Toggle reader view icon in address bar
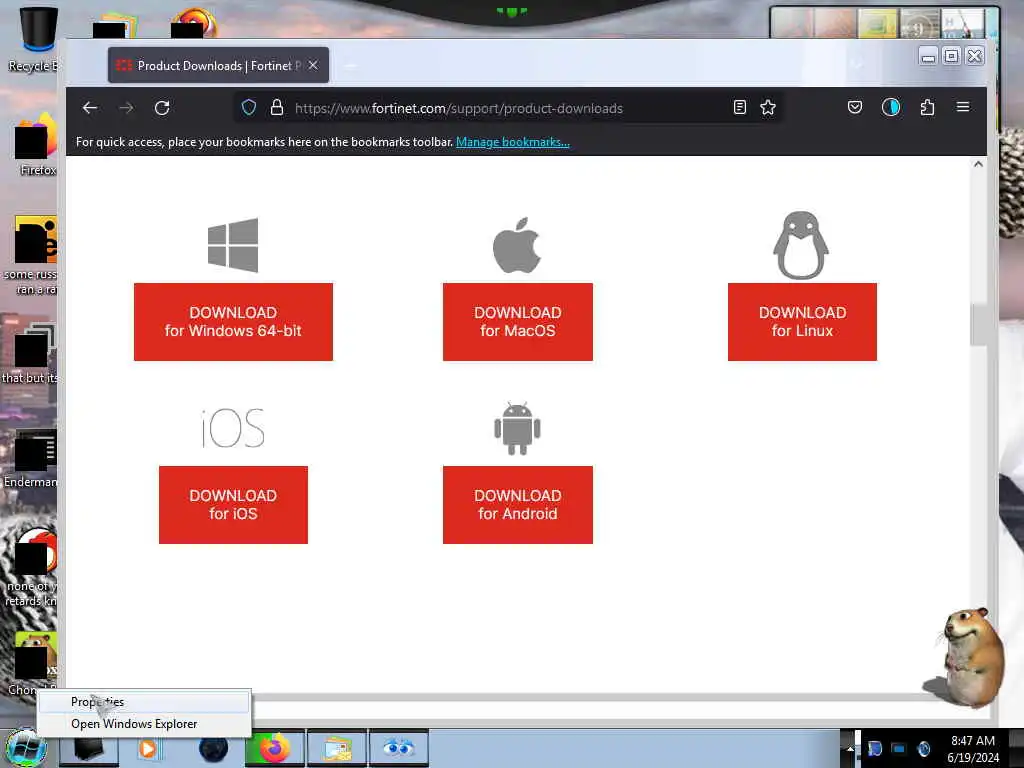This screenshot has height=768, width=1024. pyautogui.click(x=739, y=108)
